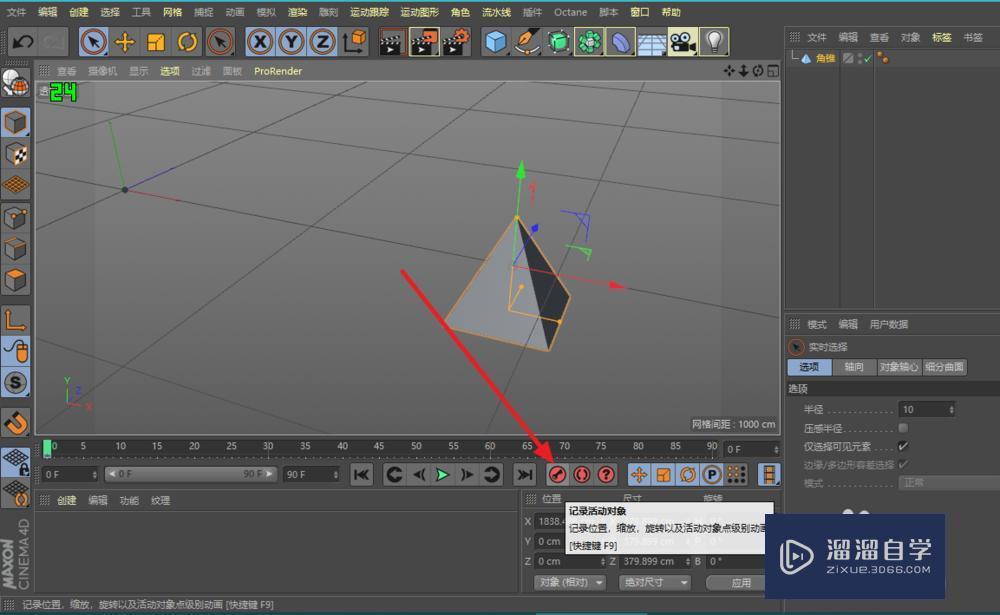
Task: Toggle 角锥 object enable checkmark
Action: (x=867, y=59)
